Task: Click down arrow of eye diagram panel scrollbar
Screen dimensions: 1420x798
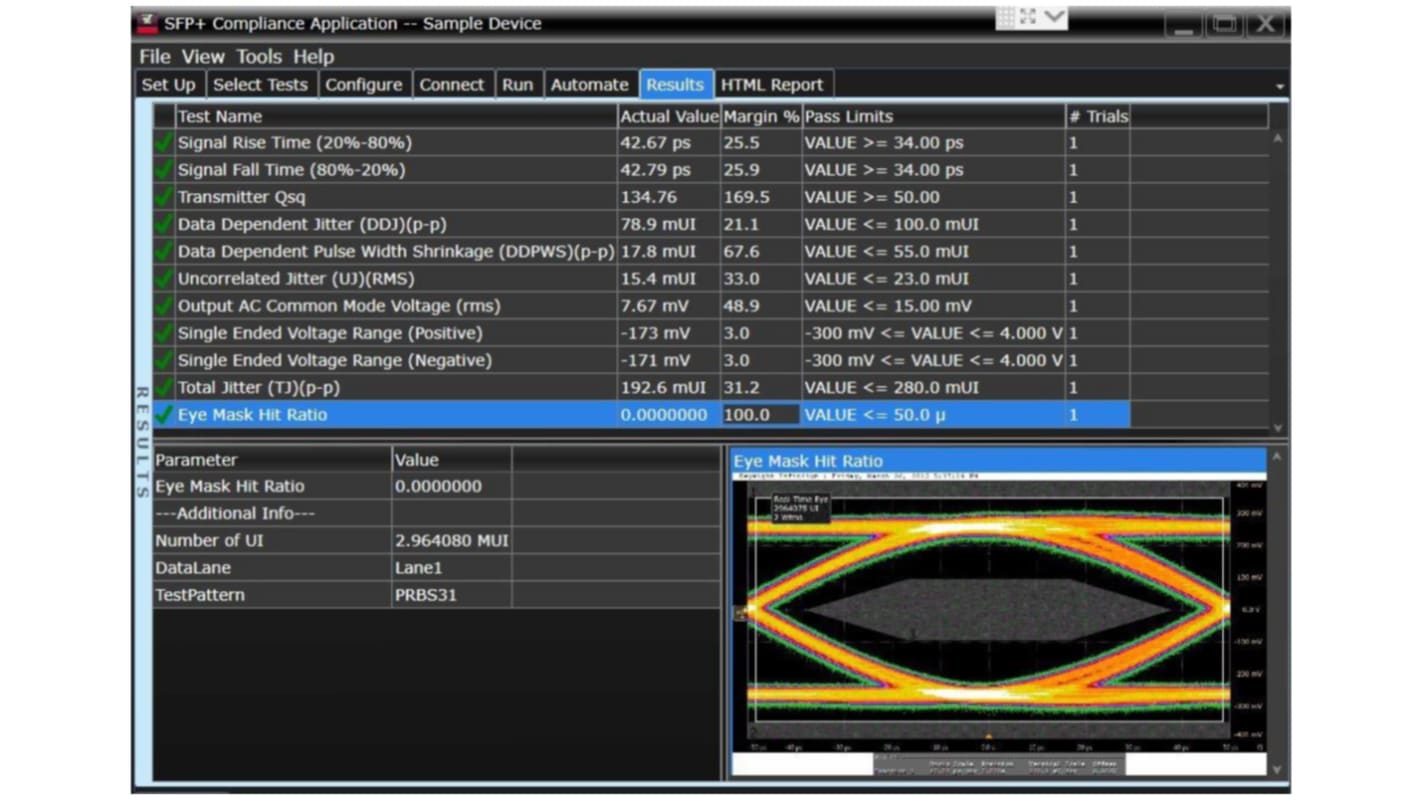Action: pyautogui.click(x=1277, y=769)
